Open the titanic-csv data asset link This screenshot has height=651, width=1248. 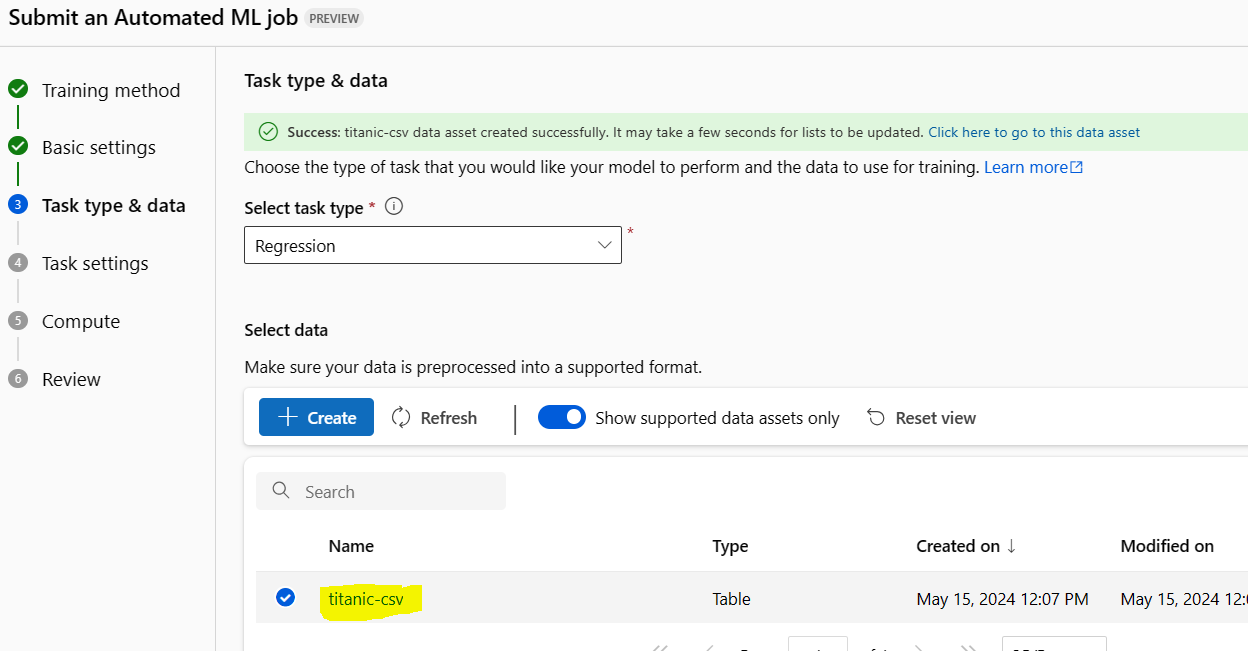(x=366, y=599)
